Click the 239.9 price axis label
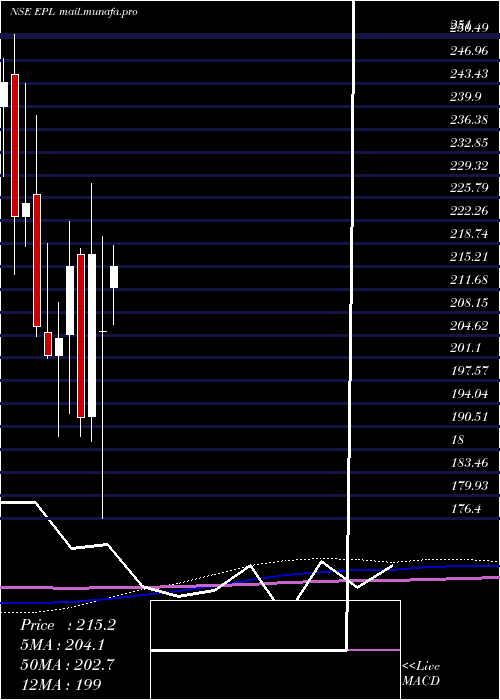 click(466, 97)
